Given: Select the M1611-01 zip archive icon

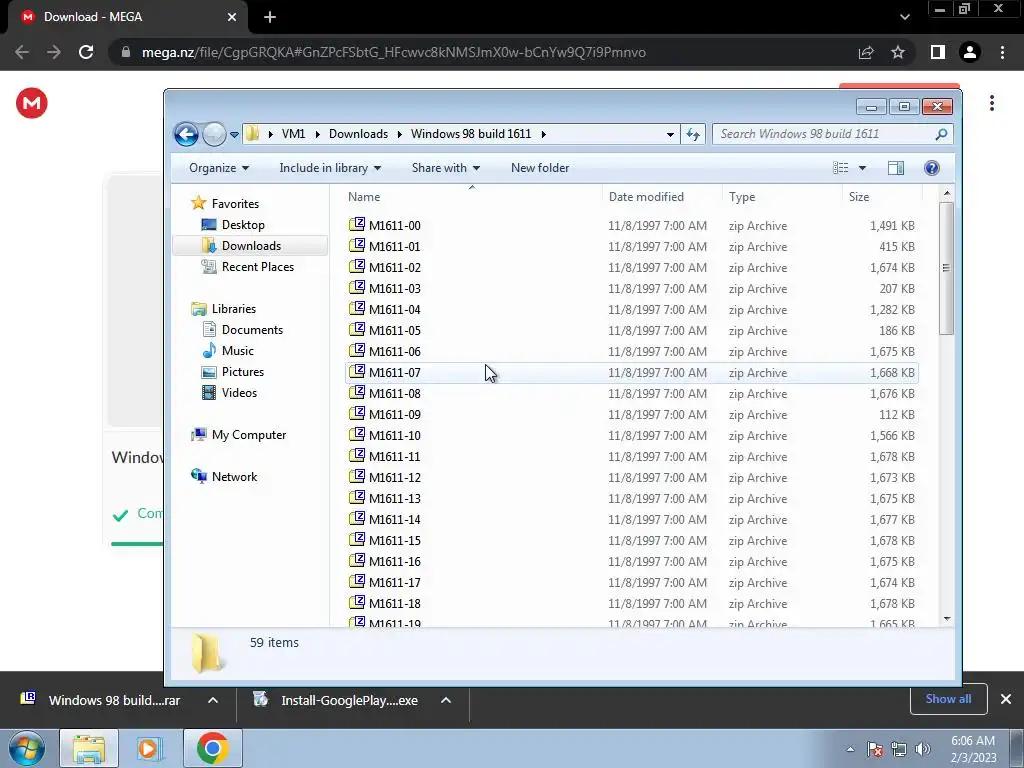Looking at the screenshot, I should [x=357, y=246].
